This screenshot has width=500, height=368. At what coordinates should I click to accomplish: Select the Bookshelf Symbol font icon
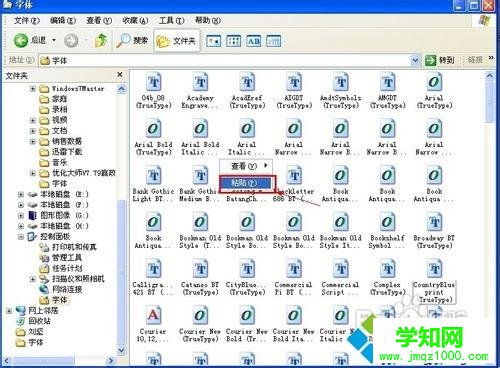tap(387, 222)
